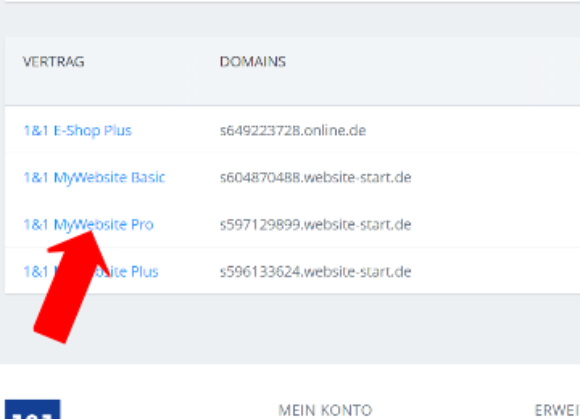Click the s596133624.website-start.de domain entry
The height and width of the screenshot is (419, 580).
(x=316, y=272)
